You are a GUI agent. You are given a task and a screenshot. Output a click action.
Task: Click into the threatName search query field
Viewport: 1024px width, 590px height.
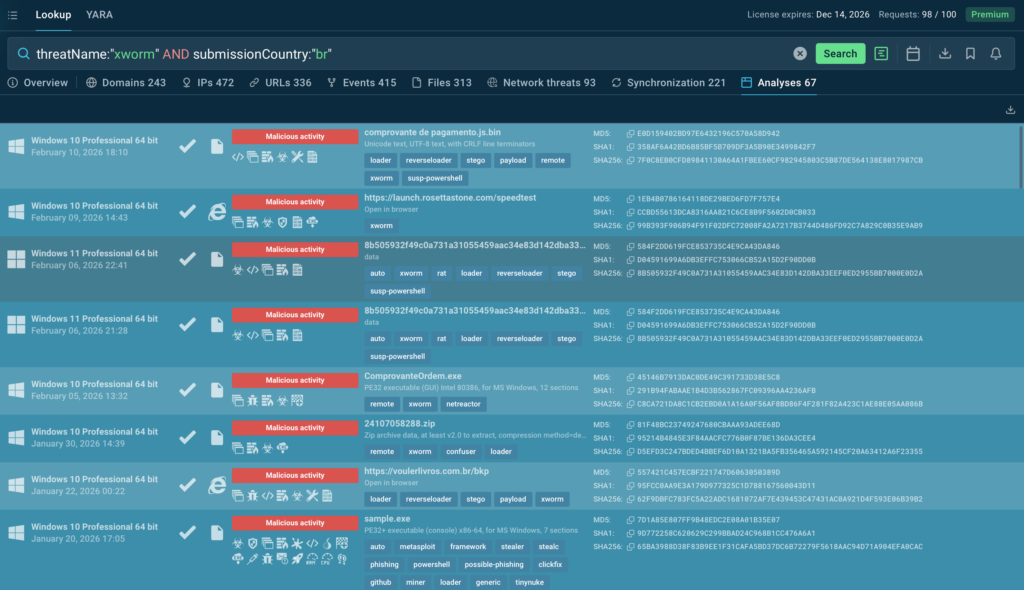click(400, 54)
